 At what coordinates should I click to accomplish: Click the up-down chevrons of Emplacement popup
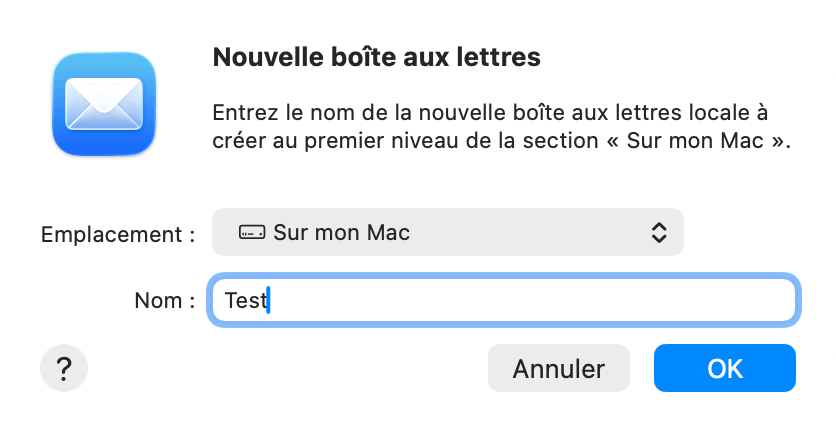coord(658,233)
